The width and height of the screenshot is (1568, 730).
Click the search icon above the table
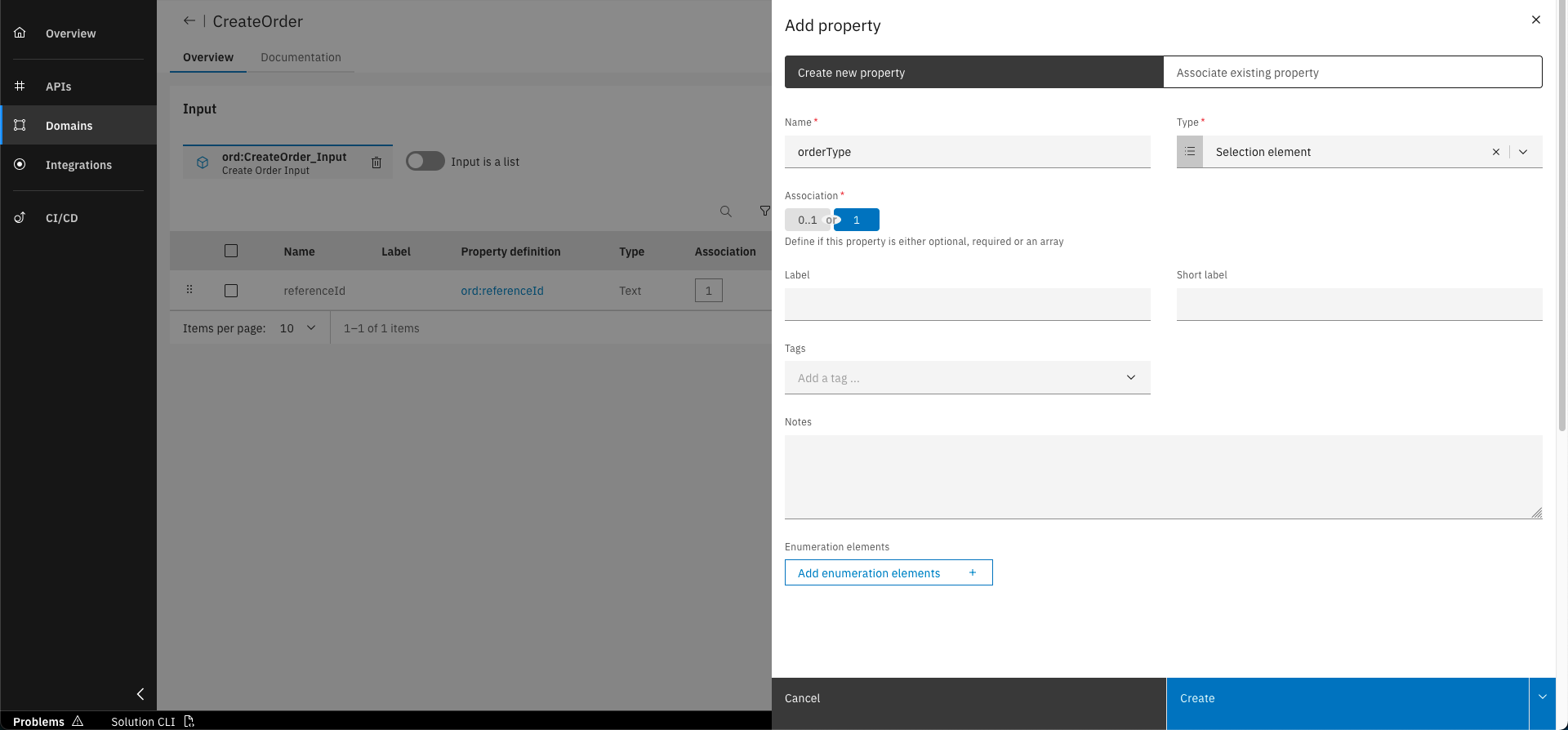point(725,211)
